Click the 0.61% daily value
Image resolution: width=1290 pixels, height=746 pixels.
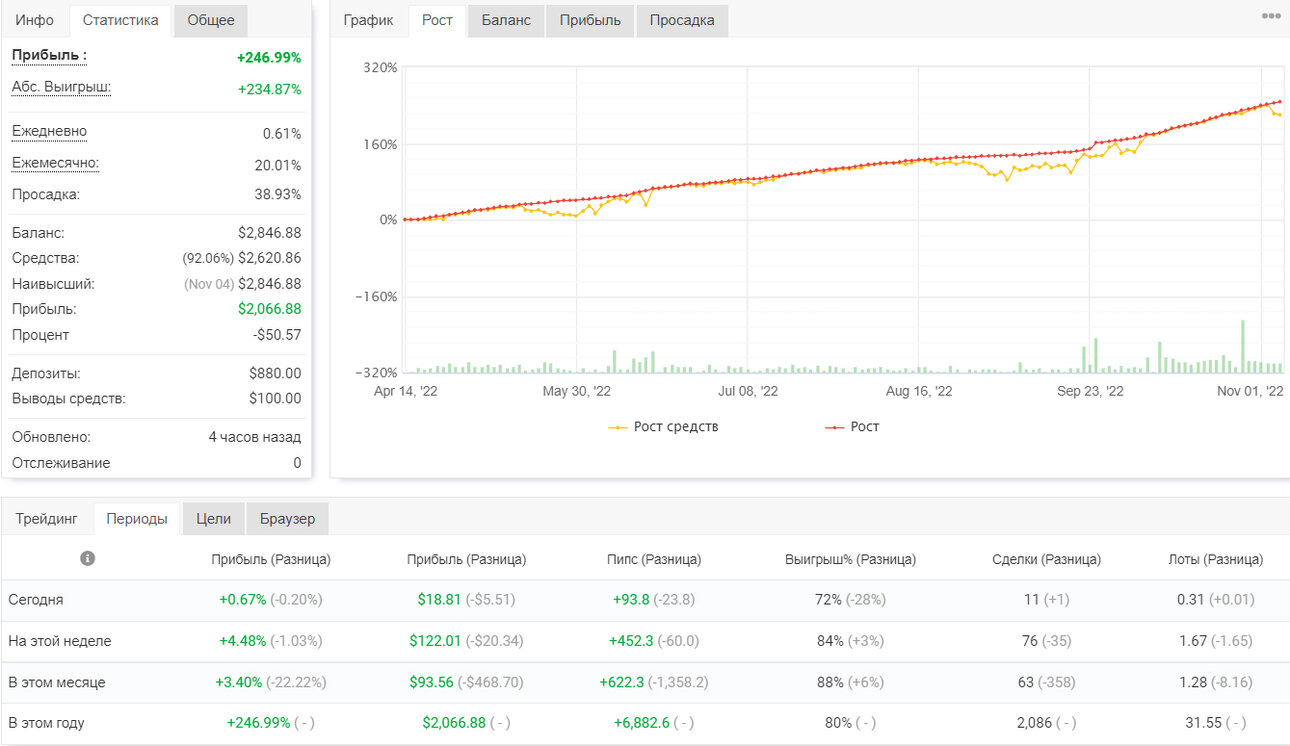(x=282, y=134)
